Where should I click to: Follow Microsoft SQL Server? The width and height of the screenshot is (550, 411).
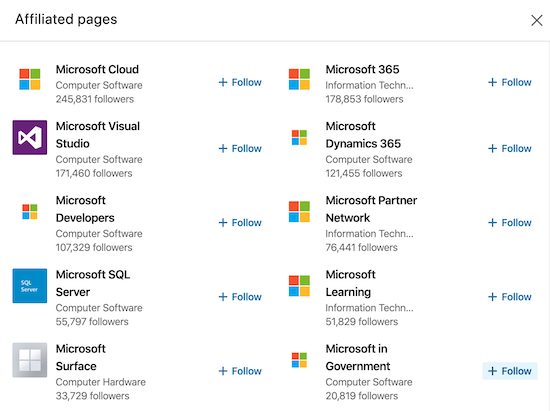[240, 297]
